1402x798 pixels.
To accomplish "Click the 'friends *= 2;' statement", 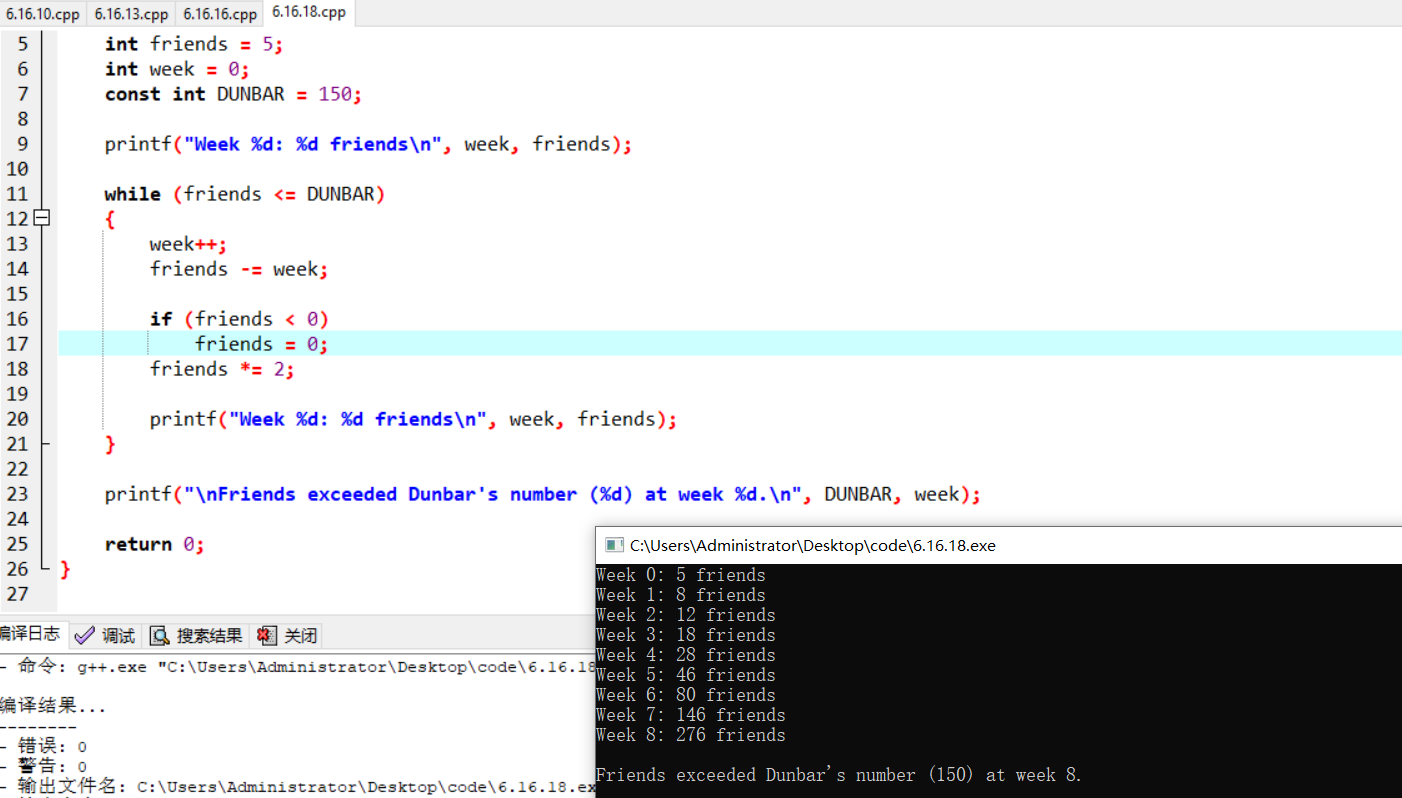I will point(222,369).
